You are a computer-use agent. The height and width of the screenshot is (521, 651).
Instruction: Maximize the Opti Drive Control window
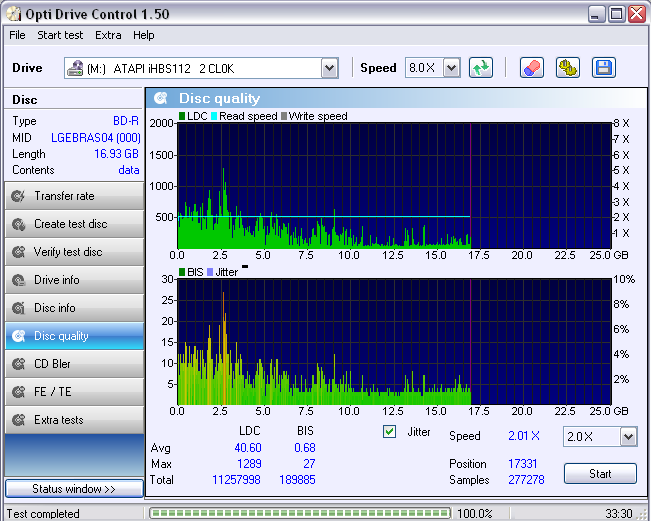617,15
